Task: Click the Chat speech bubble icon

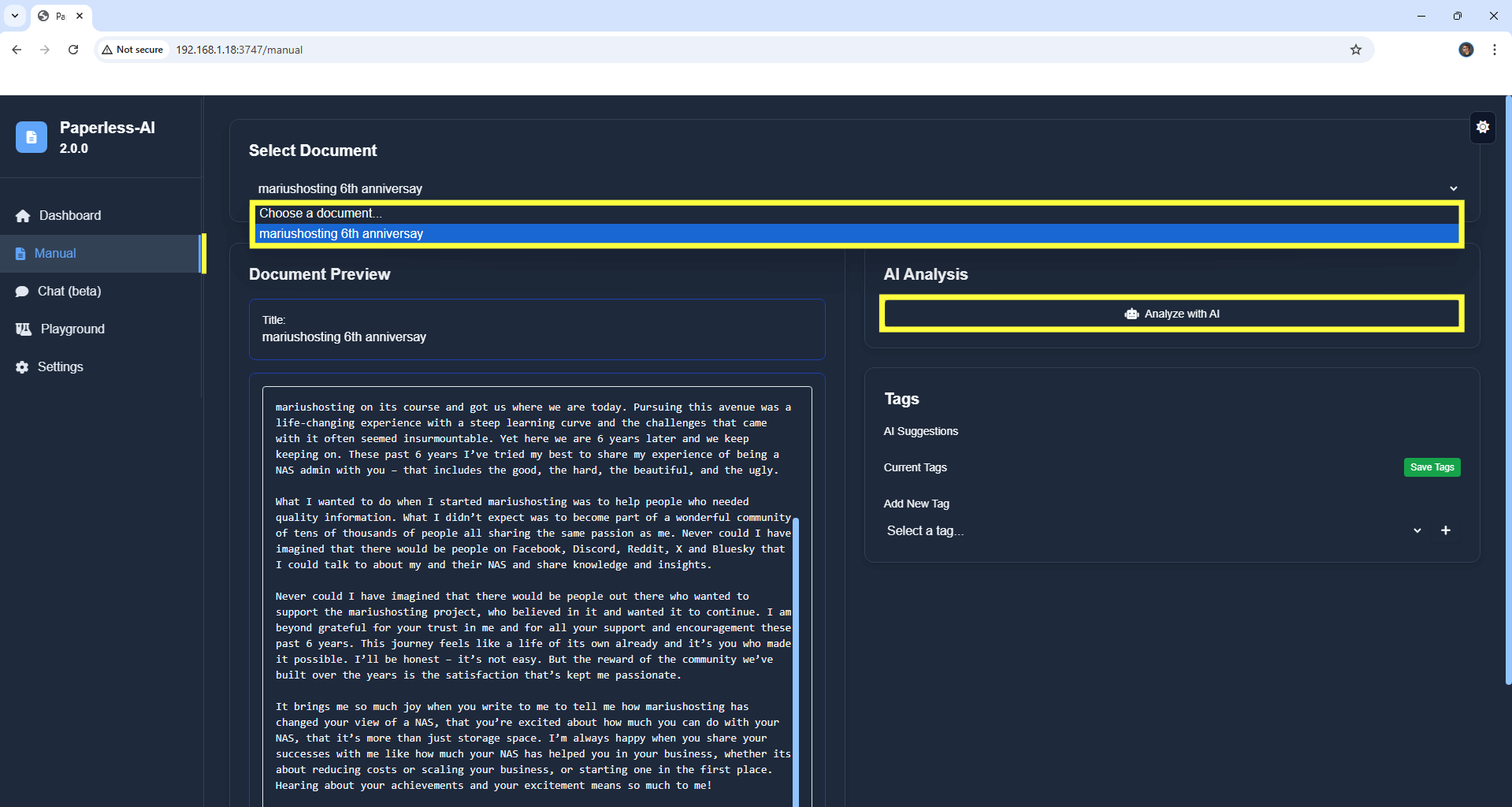Action: click(x=22, y=292)
